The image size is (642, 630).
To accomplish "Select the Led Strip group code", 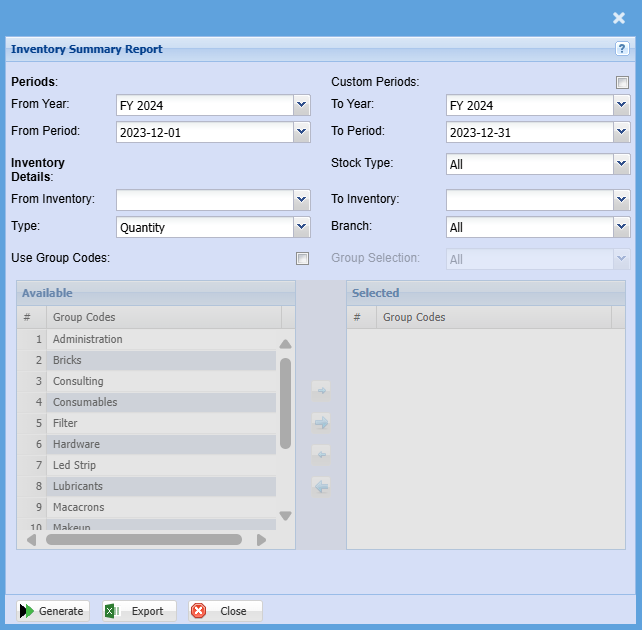I will [x=147, y=465].
